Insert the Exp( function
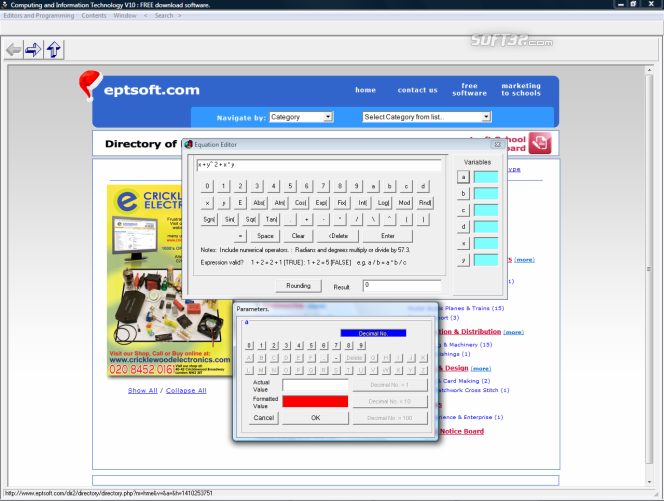Screen dimensions: 664x501 321,203
